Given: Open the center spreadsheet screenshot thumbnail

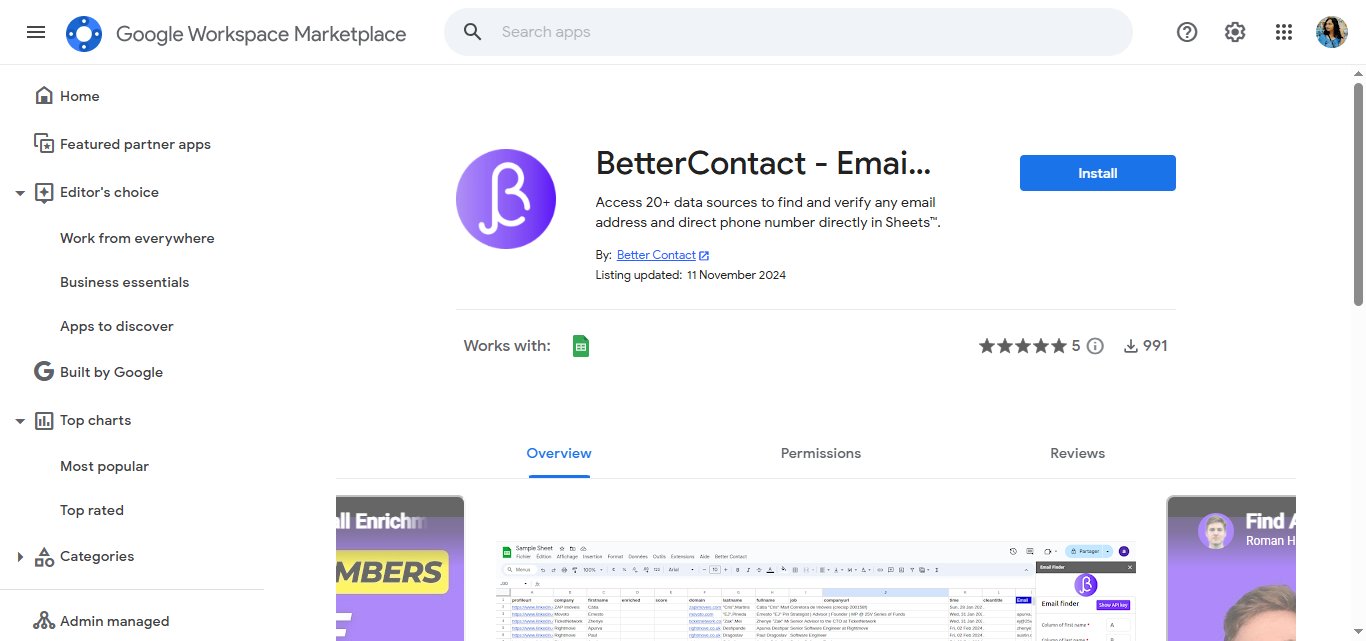Looking at the screenshot, I should [816, 590].
